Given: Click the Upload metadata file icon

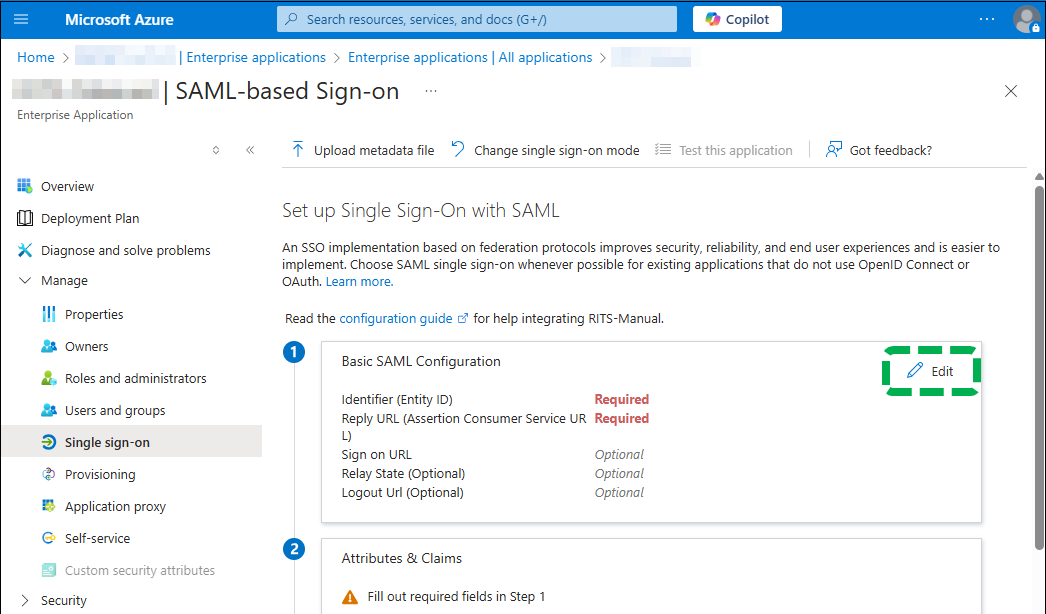Looking at the screenshot, I should pyautogui.click(x=298, y=150).
